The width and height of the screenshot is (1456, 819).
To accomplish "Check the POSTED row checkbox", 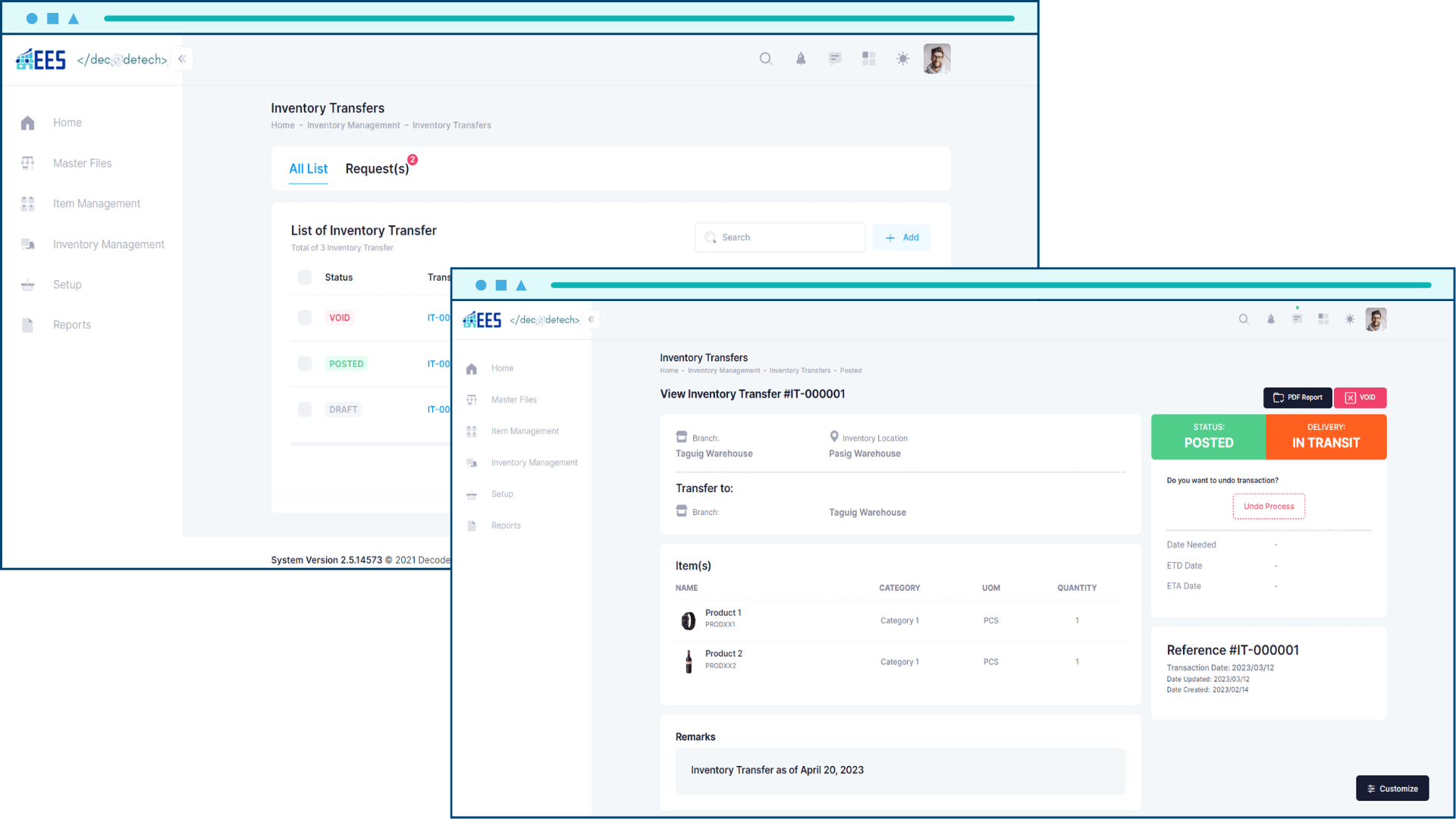I will [305, 364].
